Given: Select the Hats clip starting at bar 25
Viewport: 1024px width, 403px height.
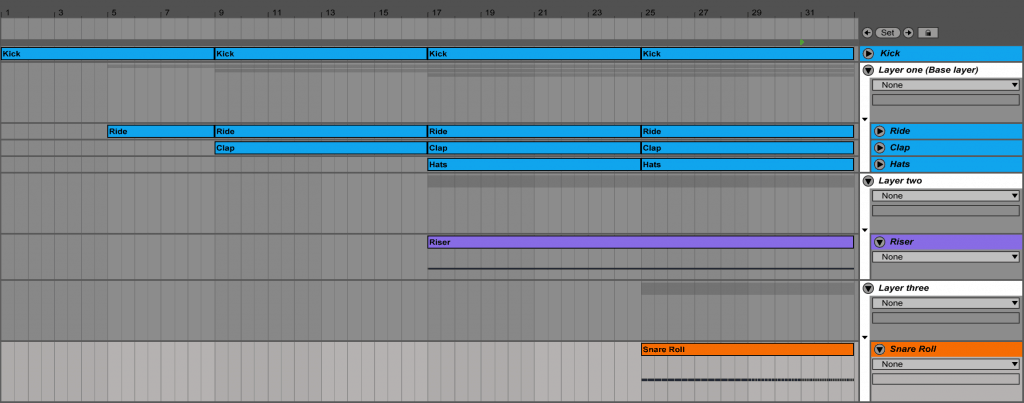Looking at the screenshot, I should coord(748,164).
